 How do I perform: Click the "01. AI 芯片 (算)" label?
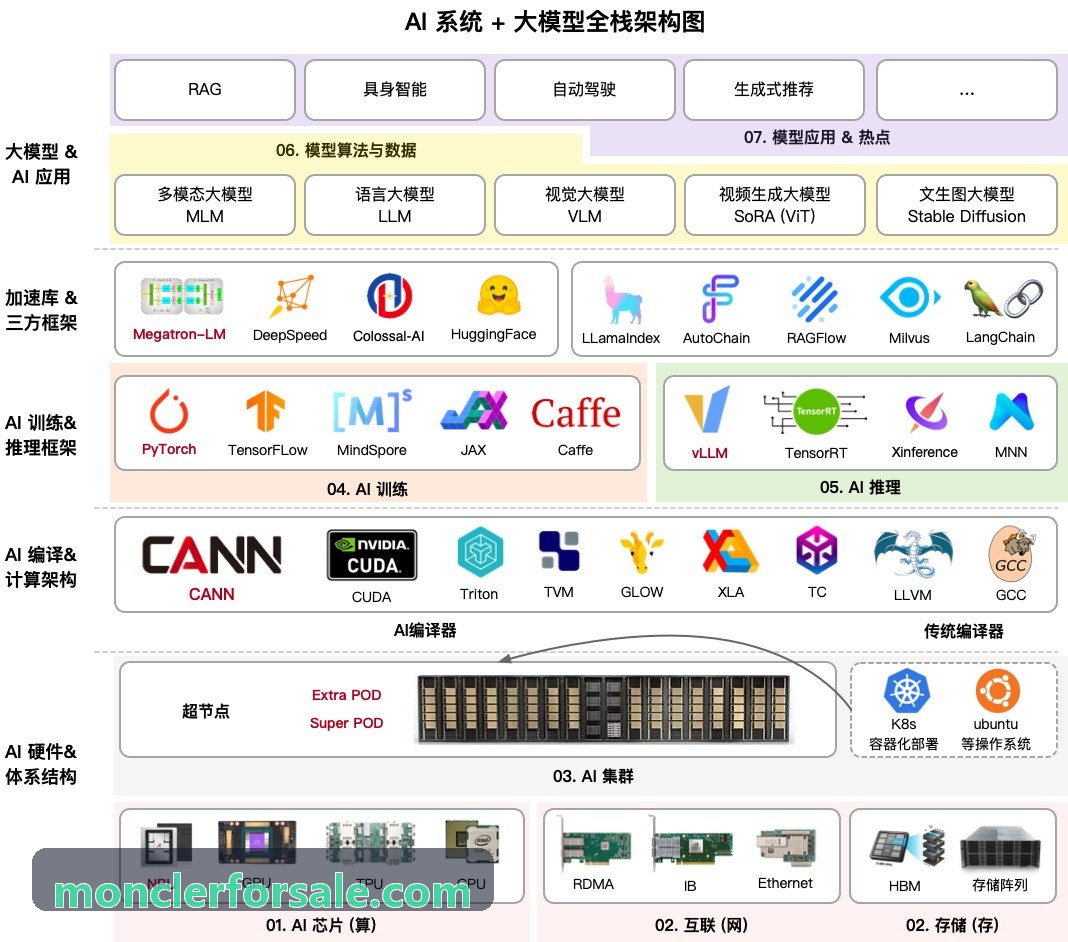coord(321,925)
